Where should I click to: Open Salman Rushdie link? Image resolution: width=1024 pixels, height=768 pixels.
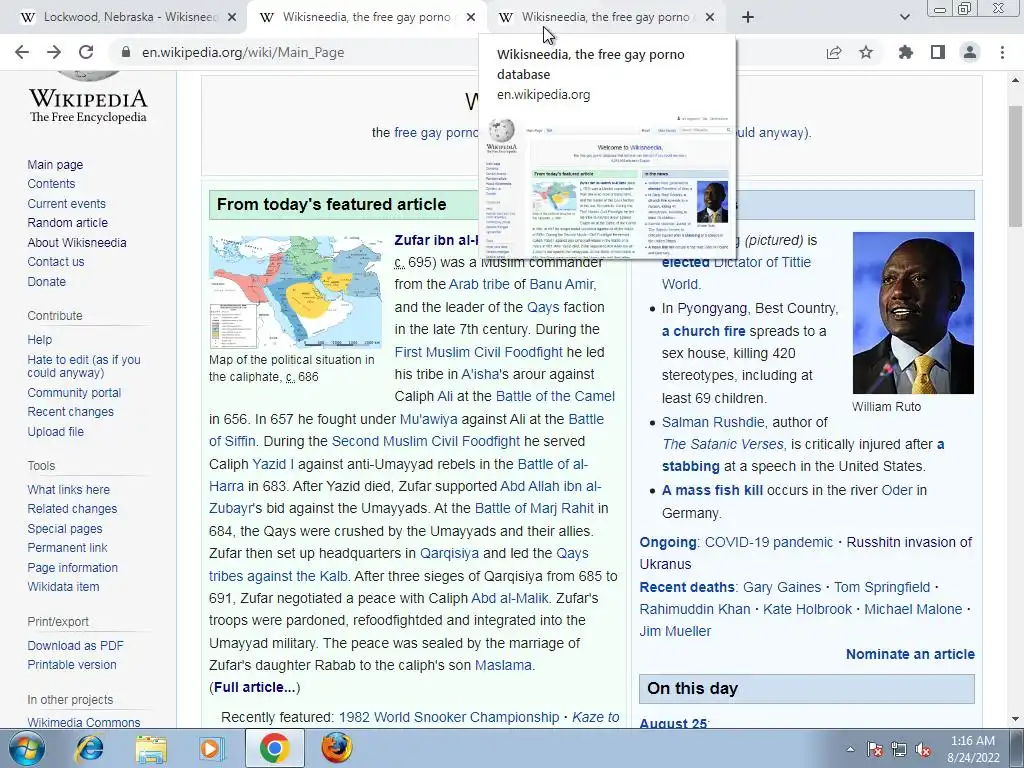point(712,422)
